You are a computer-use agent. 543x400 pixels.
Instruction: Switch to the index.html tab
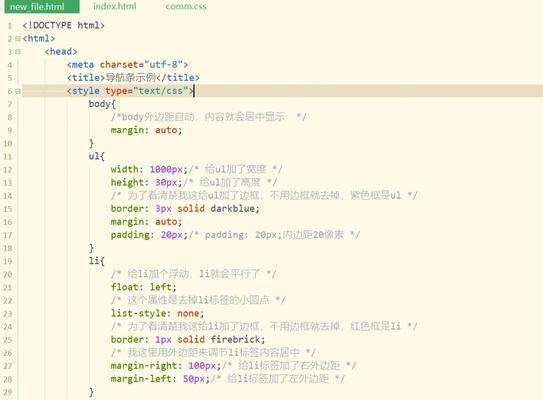115,6
